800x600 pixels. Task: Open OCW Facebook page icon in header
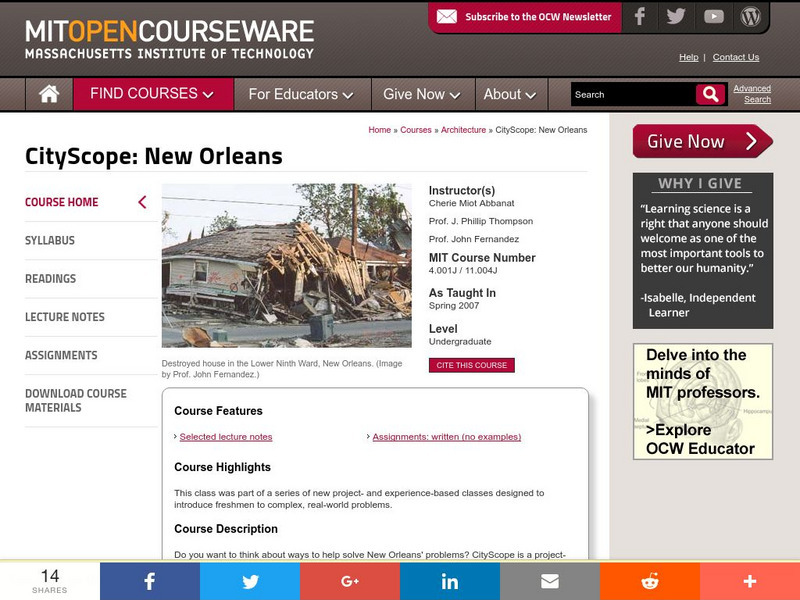pos(639,17)
